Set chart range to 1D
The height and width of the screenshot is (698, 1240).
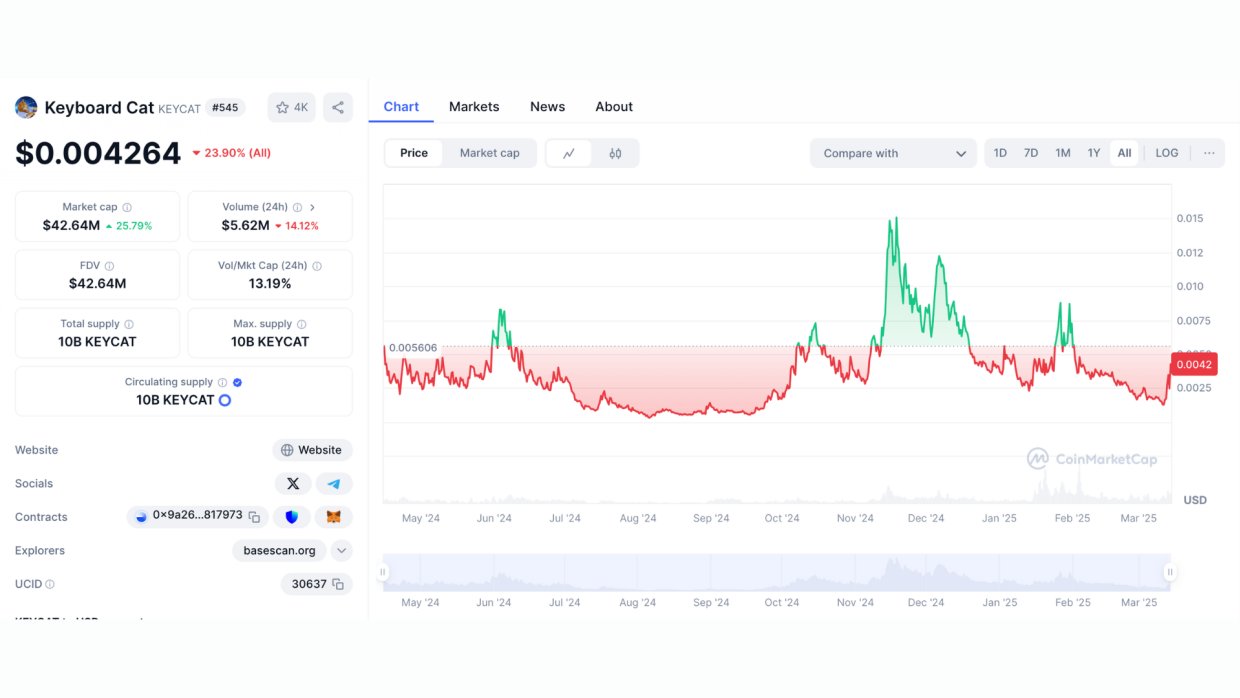1000,153
